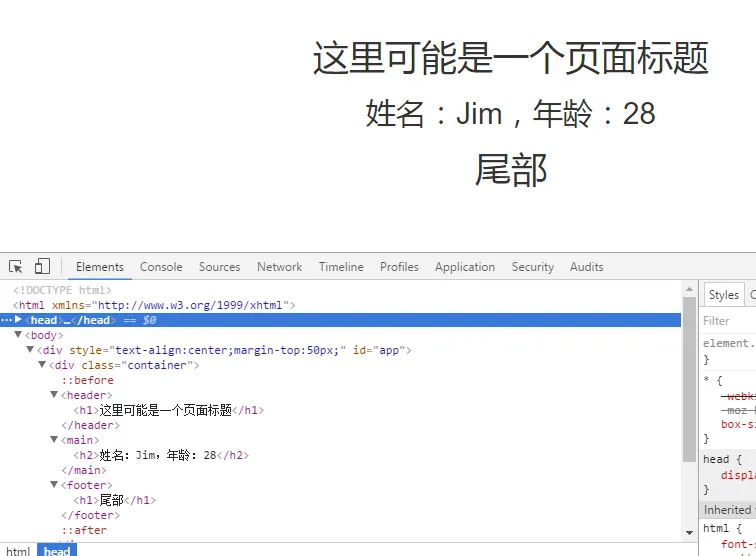Click the 'head {' rule selector in Styles
The height and width of the screenshot is (556, 756).
point(722,459)
